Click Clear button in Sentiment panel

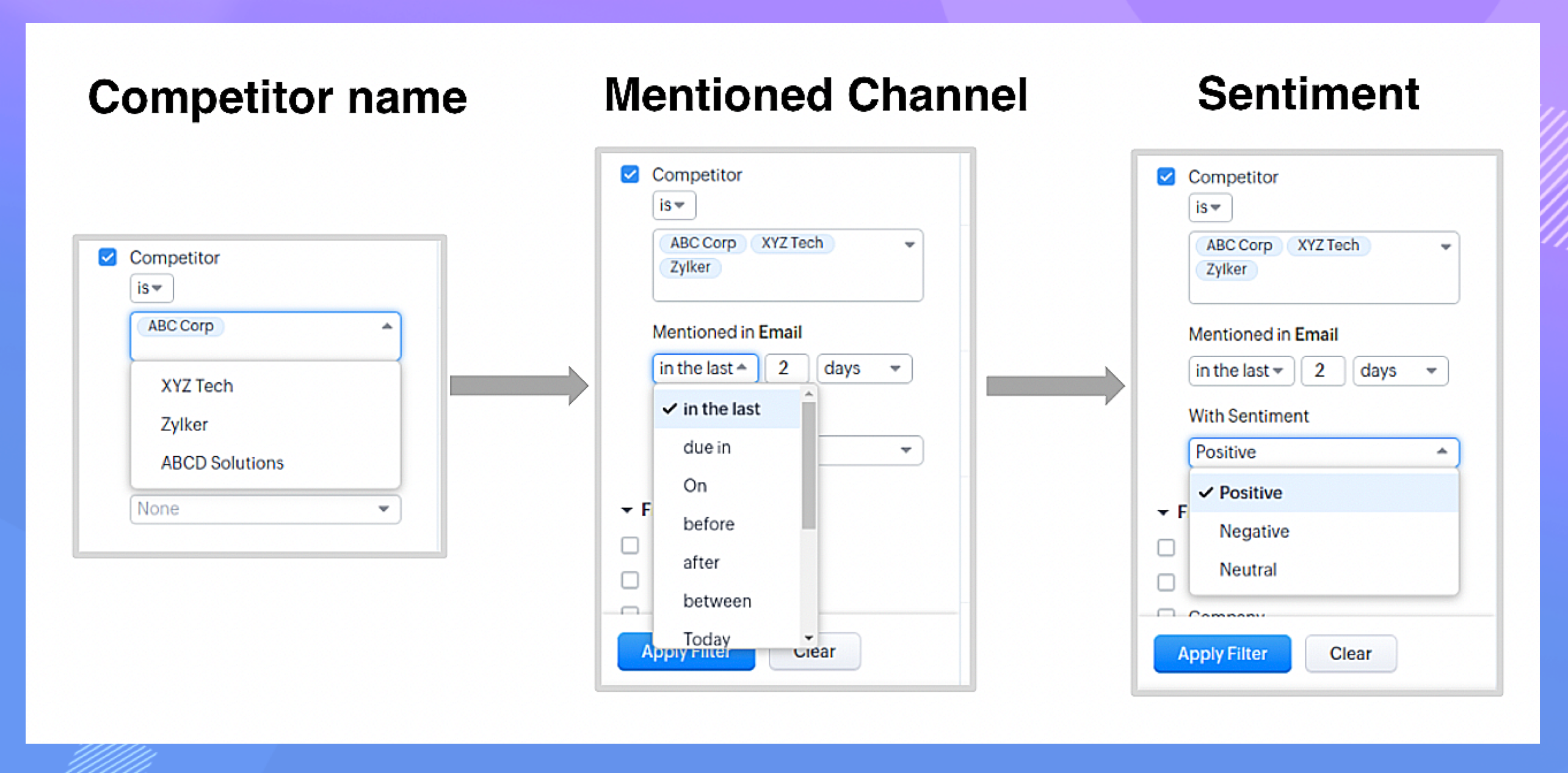coord(1350,653)
